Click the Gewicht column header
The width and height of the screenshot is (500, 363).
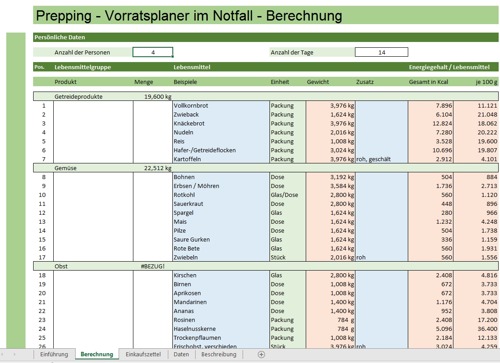(x=318, y=82)
